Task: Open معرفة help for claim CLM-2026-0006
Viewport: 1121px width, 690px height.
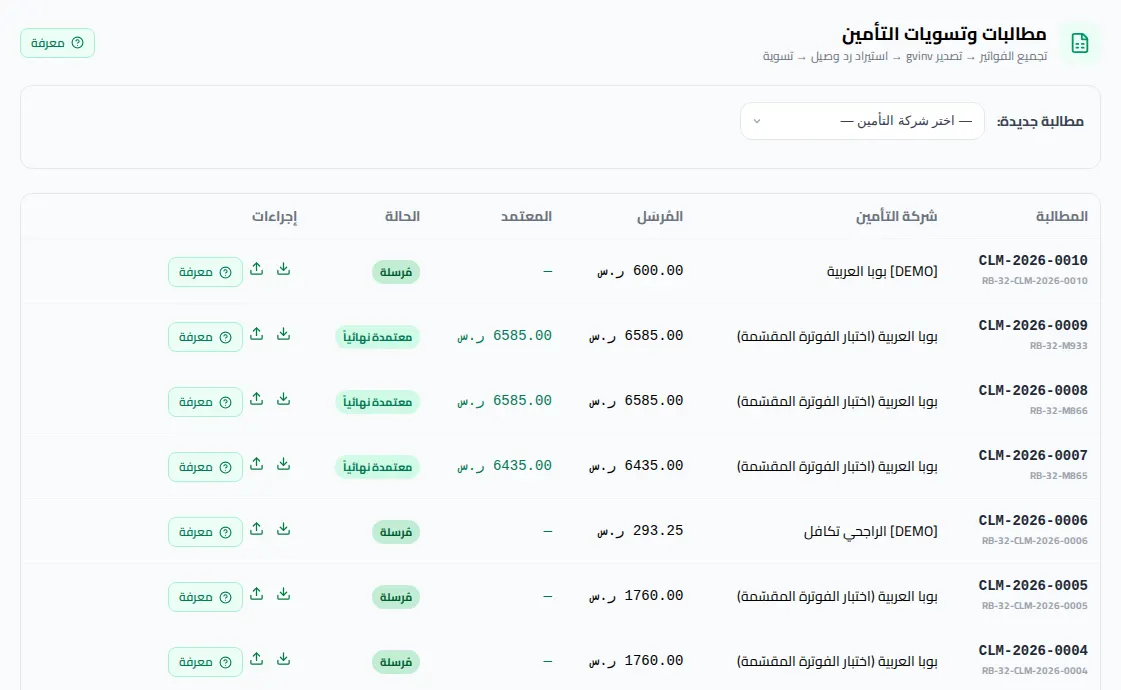Action: coord(205,532)
